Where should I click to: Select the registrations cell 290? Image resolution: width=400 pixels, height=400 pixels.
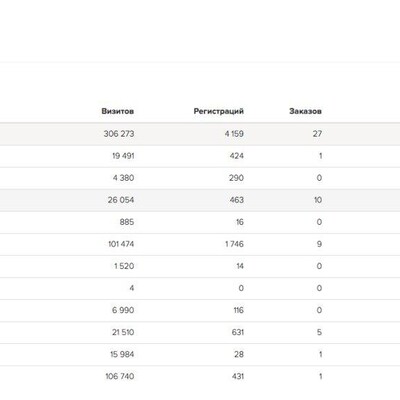tap(236, 178)
